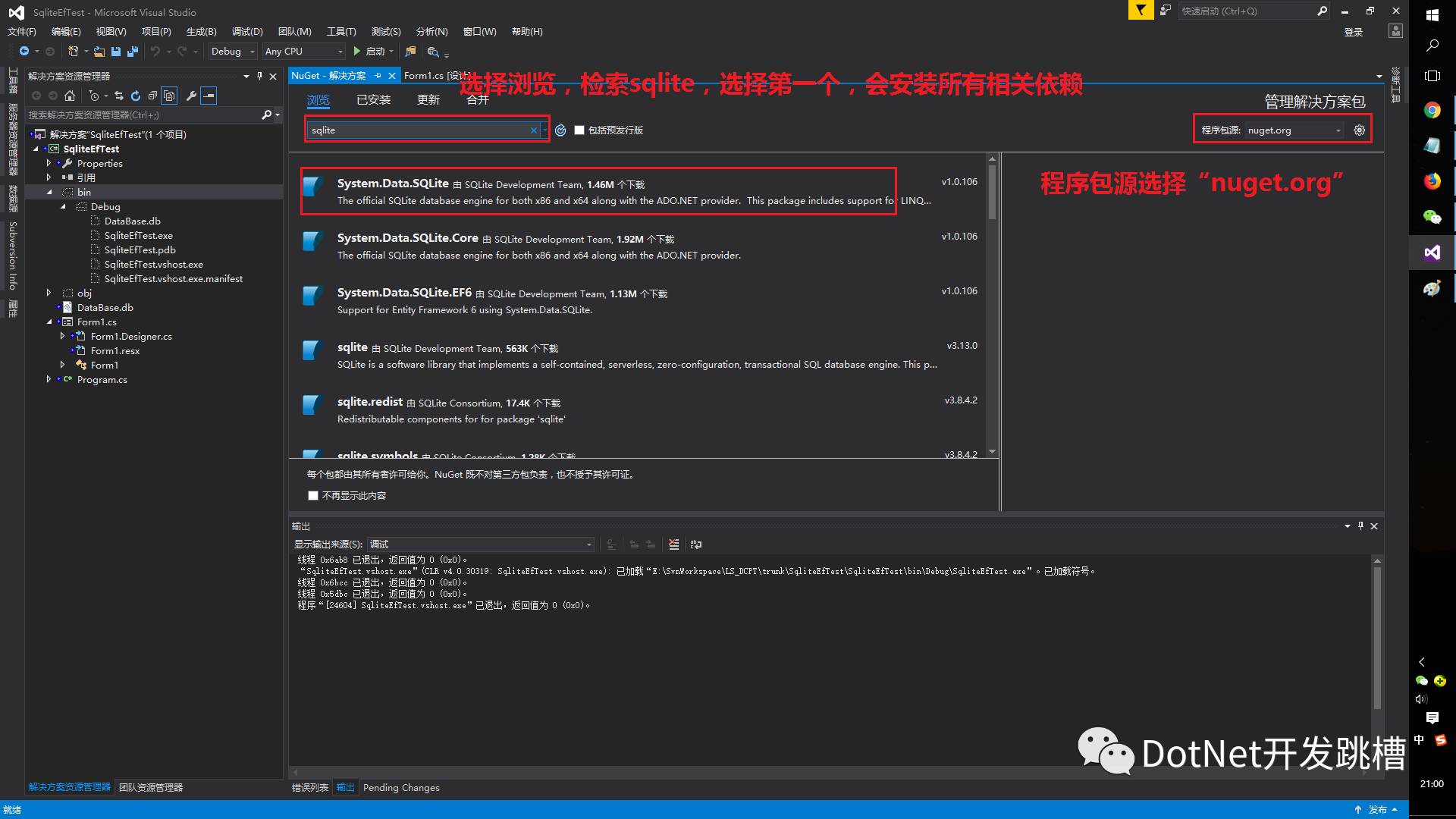Switch to the 已安装 tab in NuGet
The width and height of the screenshot is (1456, 819).
(374, 100)
